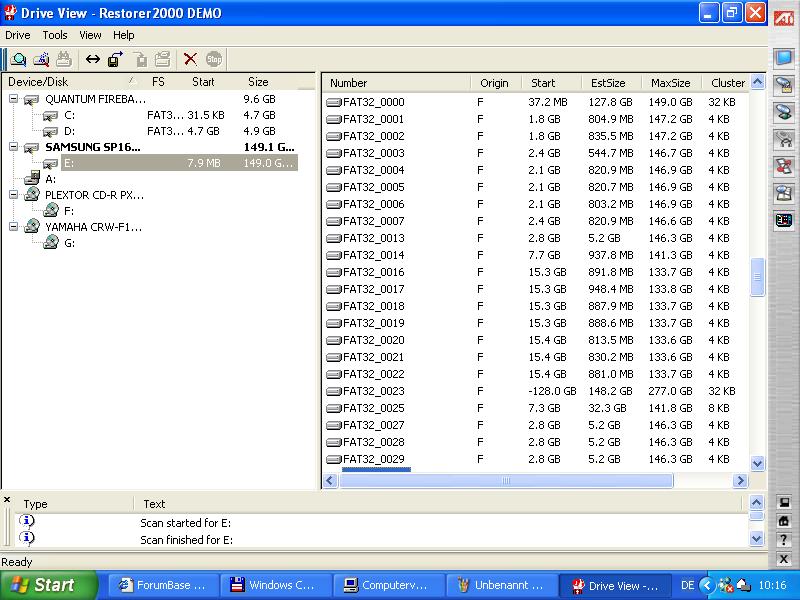Image resolution: width=800 pixels, height=600 pixels.
Task: Click the greyed Stop toolbar icon
Action: [x=214, y=60]
